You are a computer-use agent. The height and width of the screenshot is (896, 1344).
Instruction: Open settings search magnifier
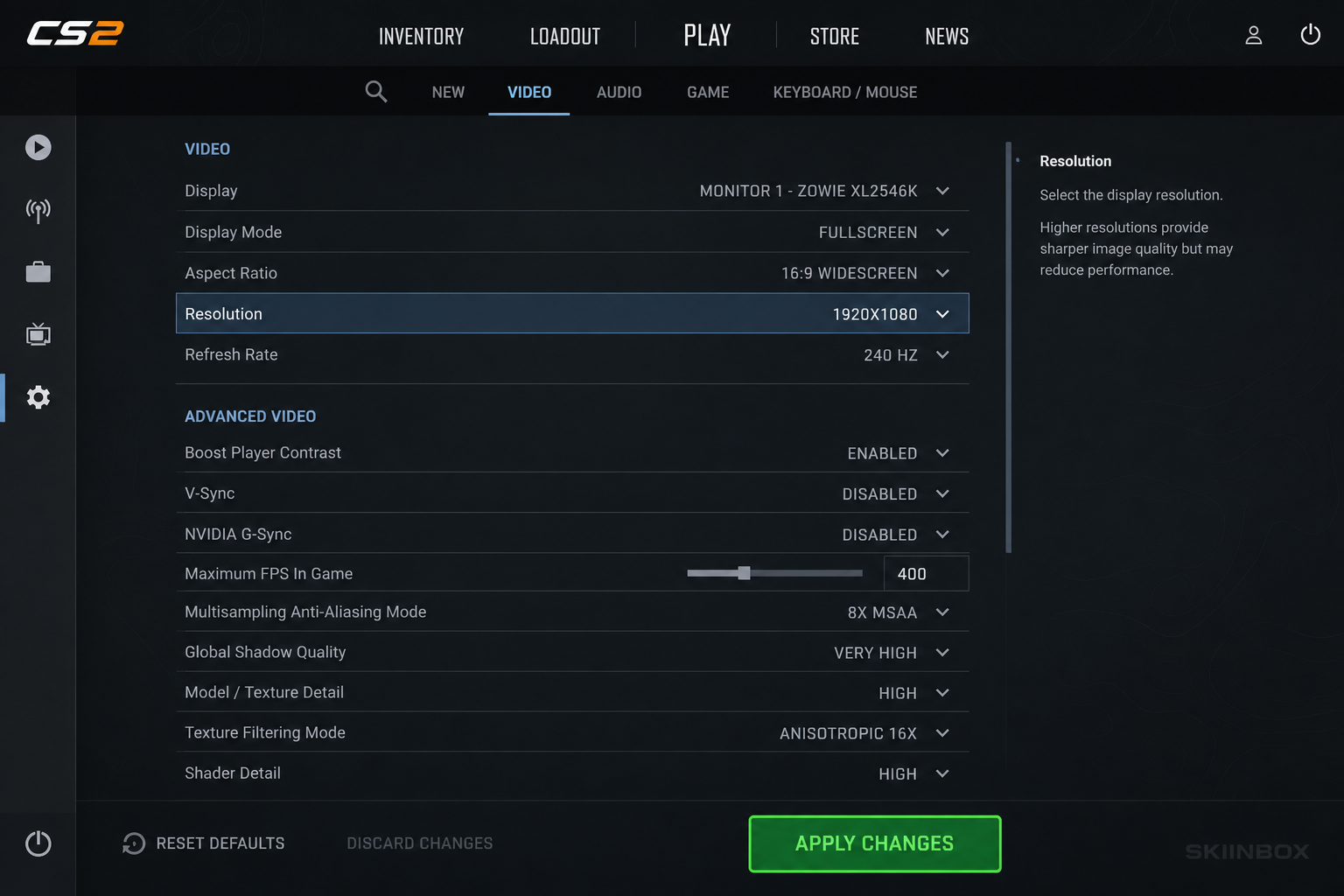click(376, 91)
